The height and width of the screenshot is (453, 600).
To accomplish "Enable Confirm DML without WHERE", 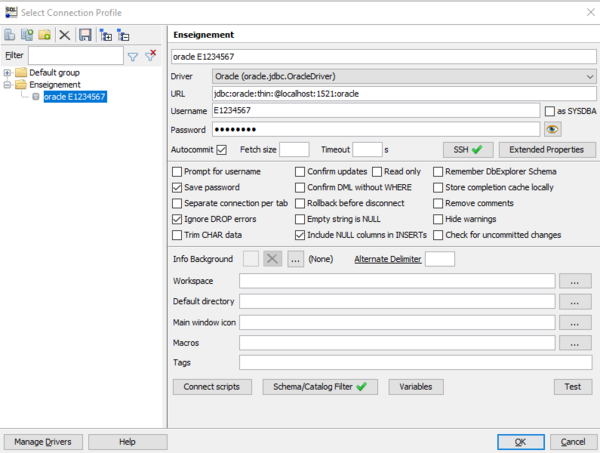I will click(300, 187).
